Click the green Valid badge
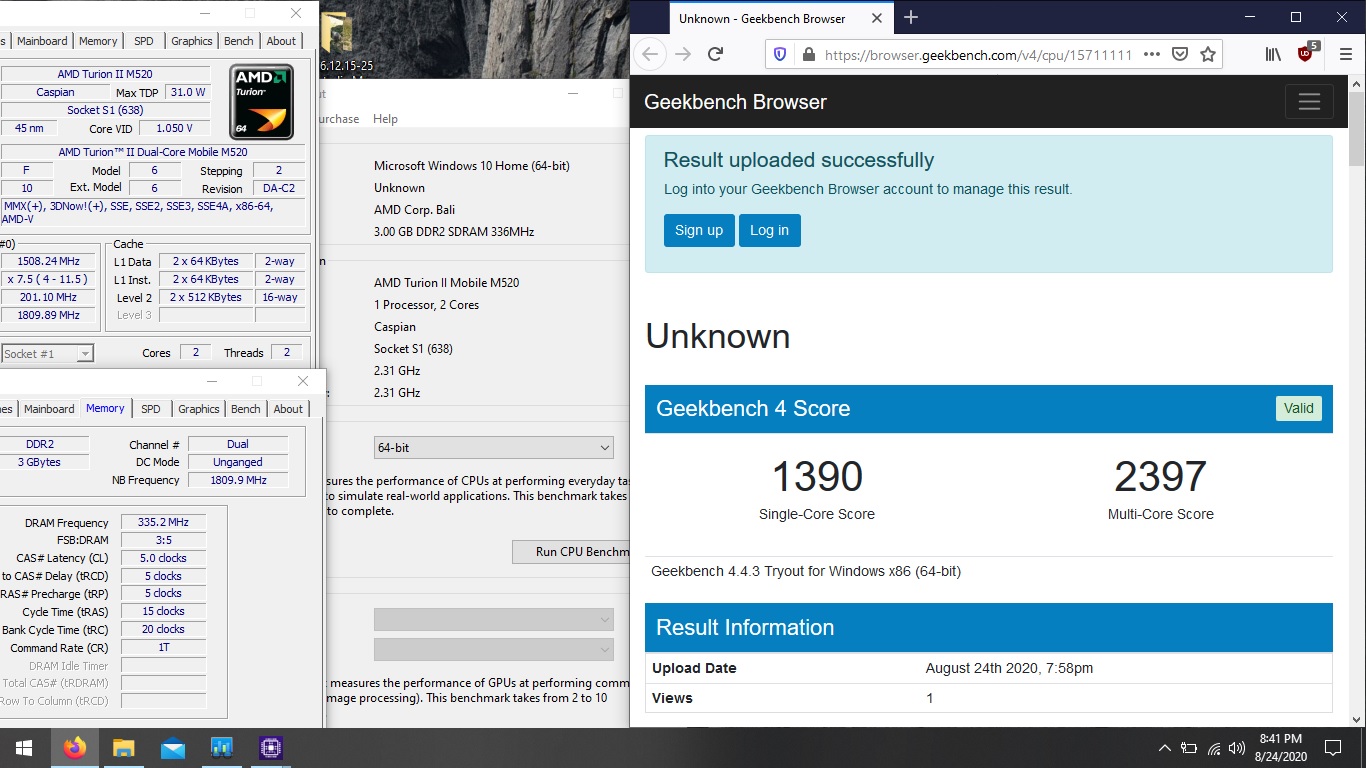1366x768 pixels. point(1298,408)
